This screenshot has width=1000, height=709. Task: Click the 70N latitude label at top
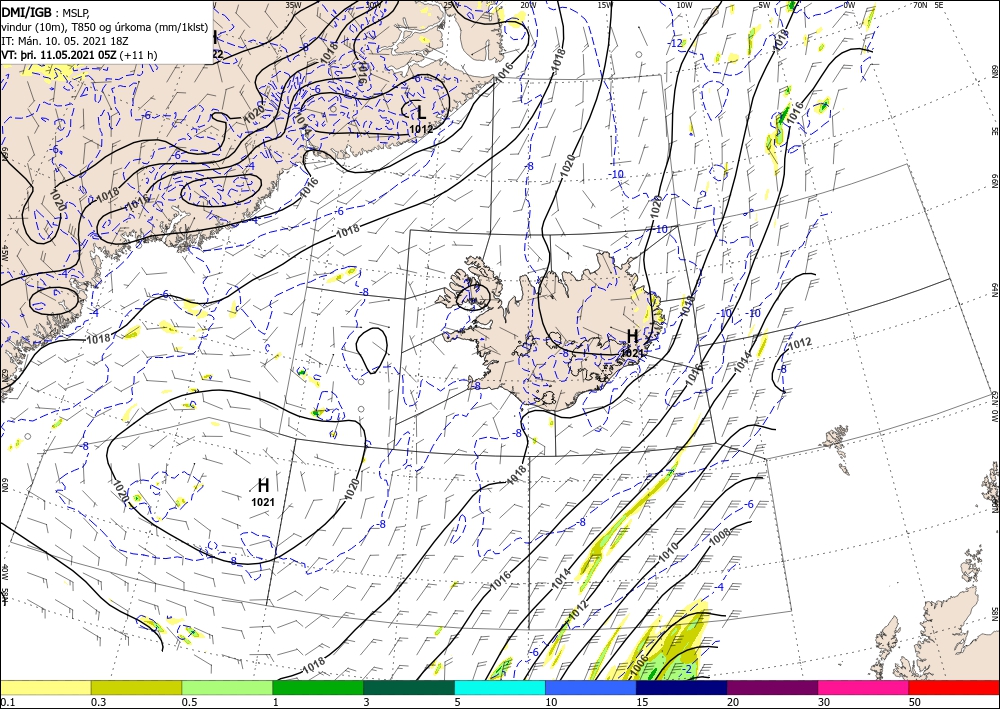[x=920, y=5]
